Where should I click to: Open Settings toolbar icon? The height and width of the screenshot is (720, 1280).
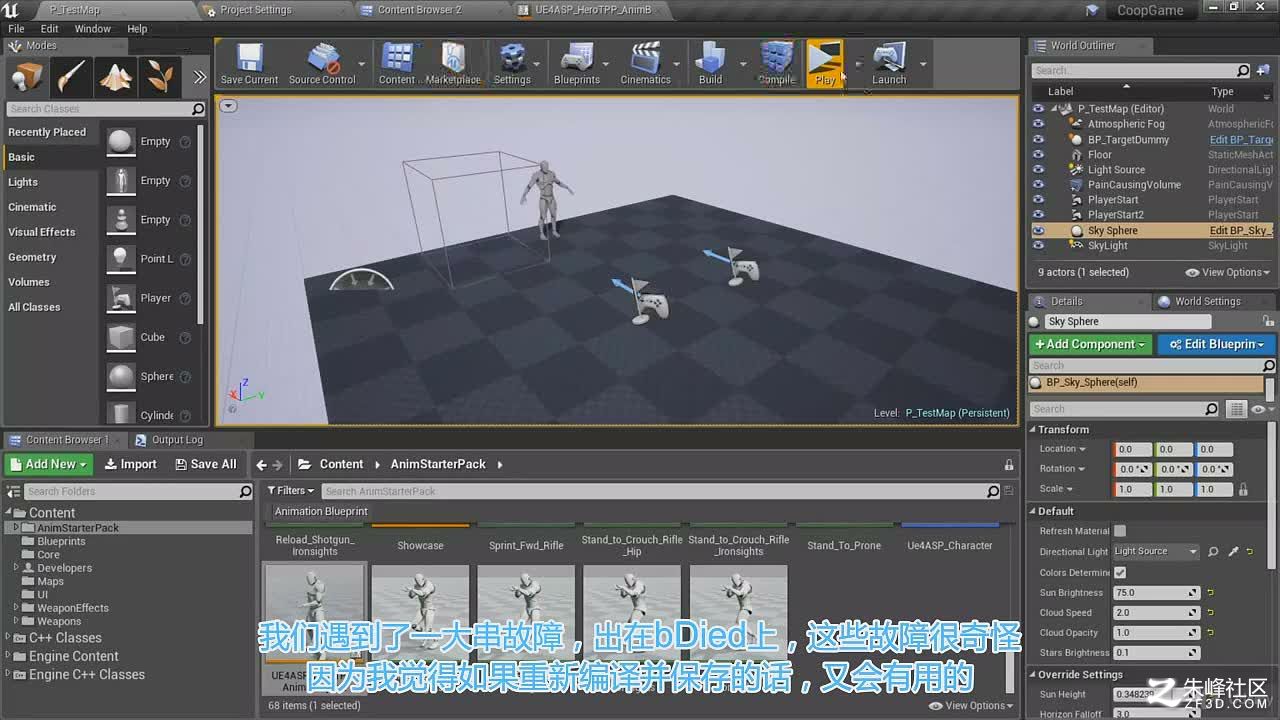512,63
